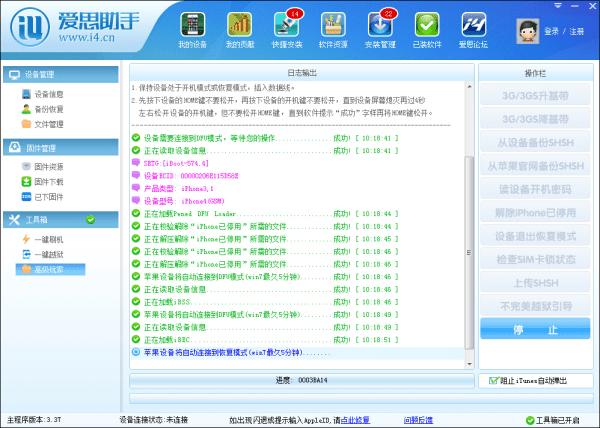This screenshot has height=428, width=600.
Task: Open 已装软件 green checkmark icon
Action: pyautogui.click(x=427, y=31)
